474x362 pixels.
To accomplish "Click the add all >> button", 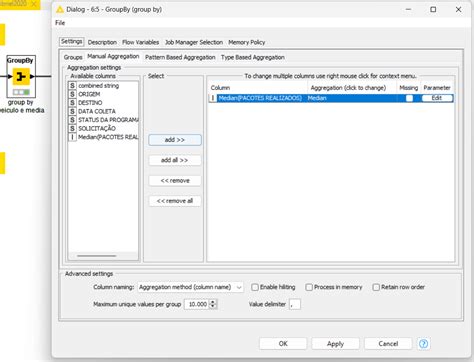I will point(175,160).
